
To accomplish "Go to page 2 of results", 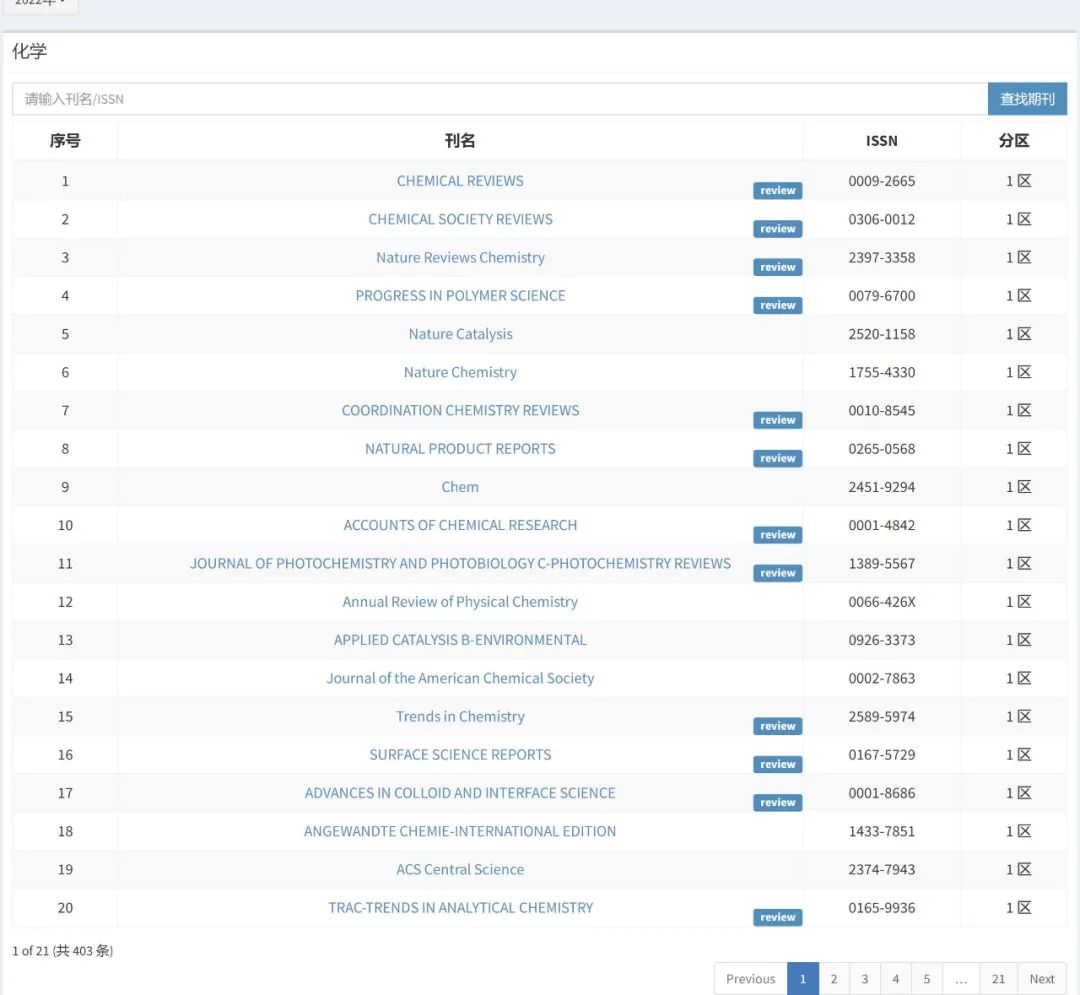I will pyautogui.click(x=833, y=979).
